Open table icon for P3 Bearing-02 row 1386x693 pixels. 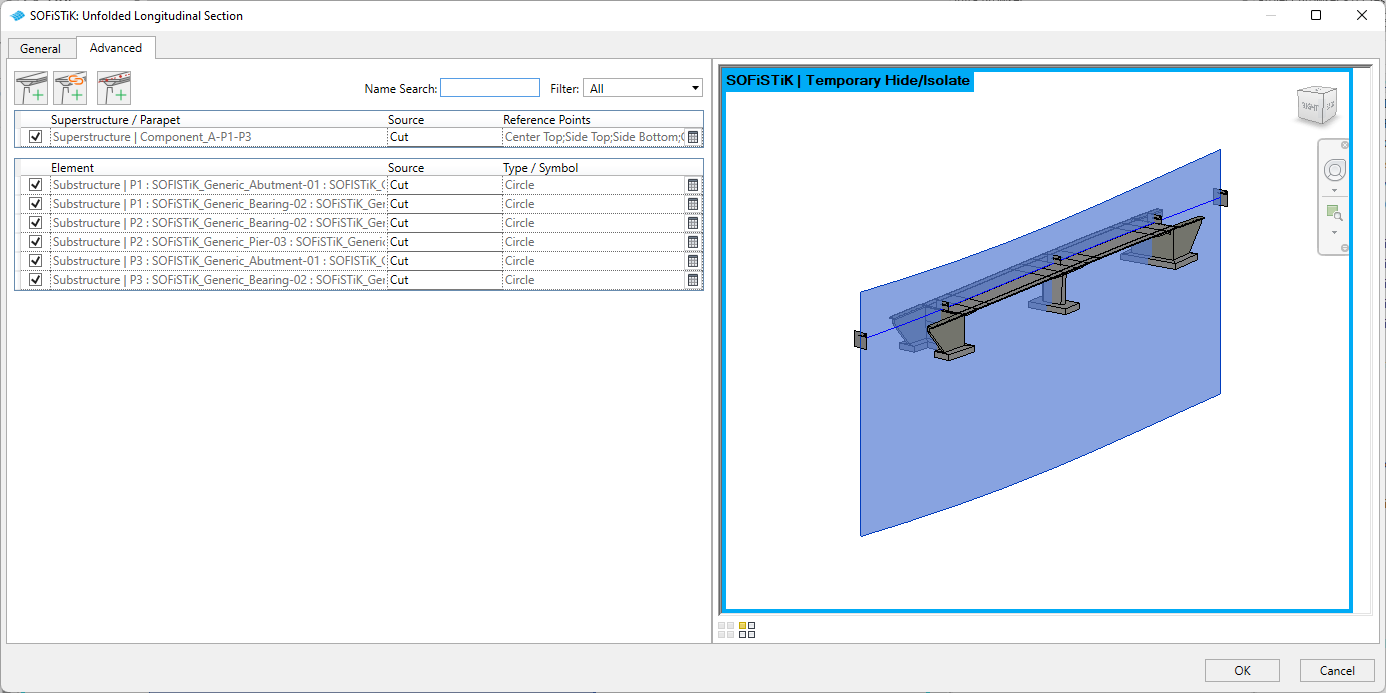tap(692, 280)
